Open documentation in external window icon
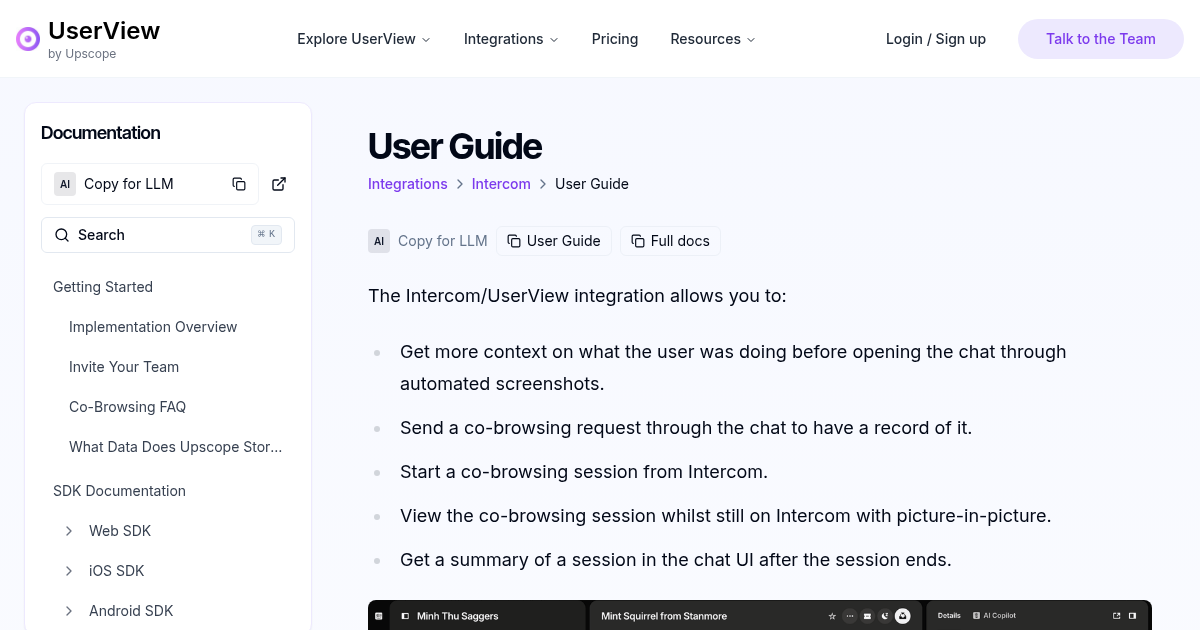This screenshot has width=1200, height=630. tap(279, 184)
